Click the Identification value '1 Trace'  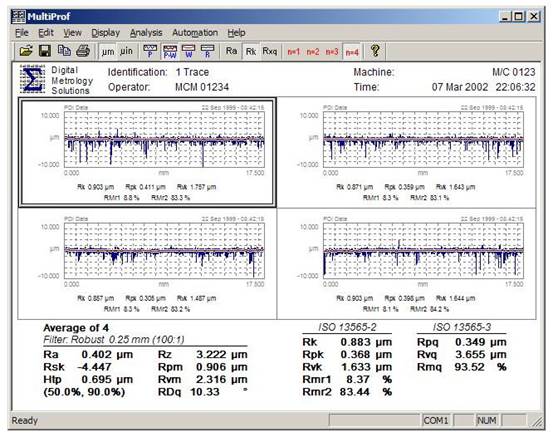(x=192, y=72)
